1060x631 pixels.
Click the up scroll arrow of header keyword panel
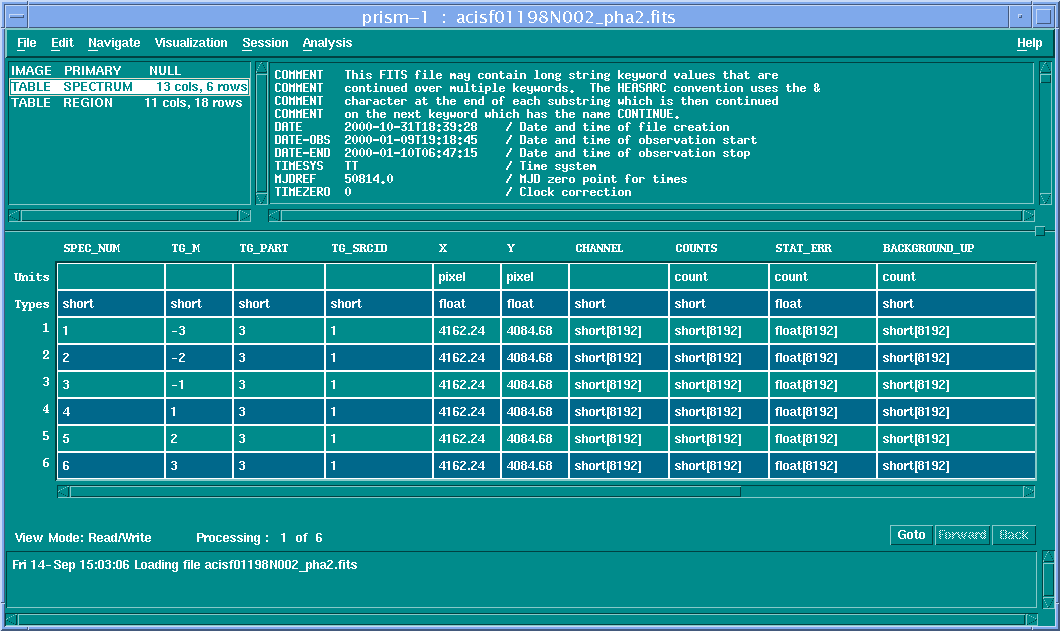point(1043,69)
